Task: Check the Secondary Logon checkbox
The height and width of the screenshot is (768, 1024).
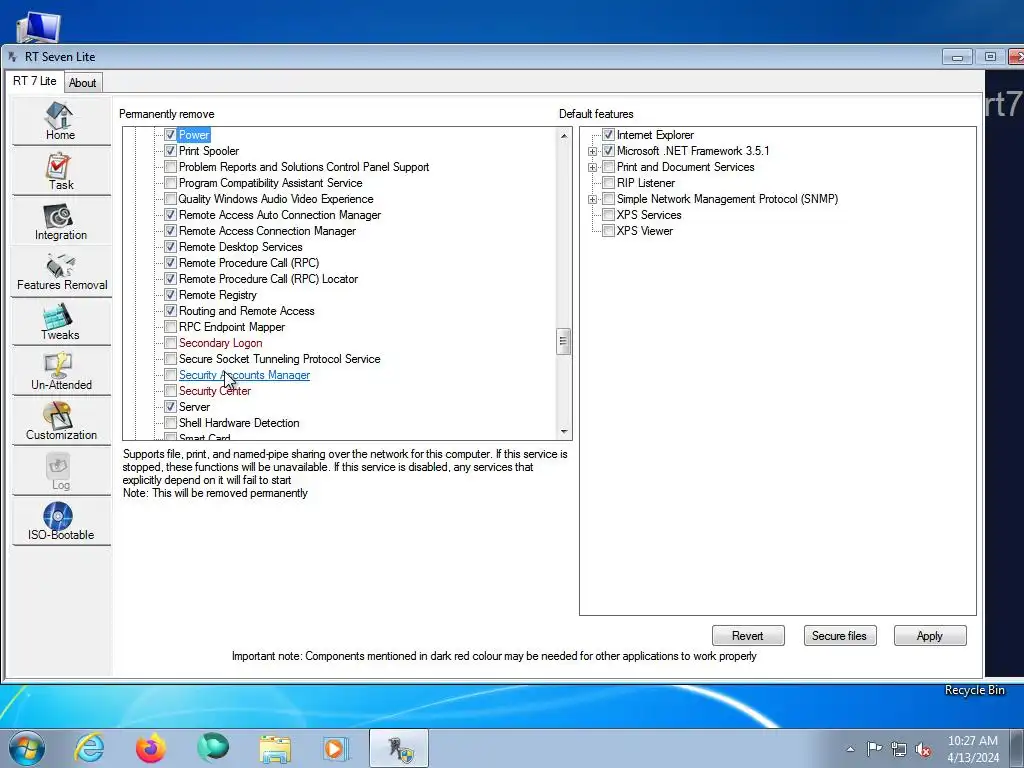Action: (x=170, y=343)
